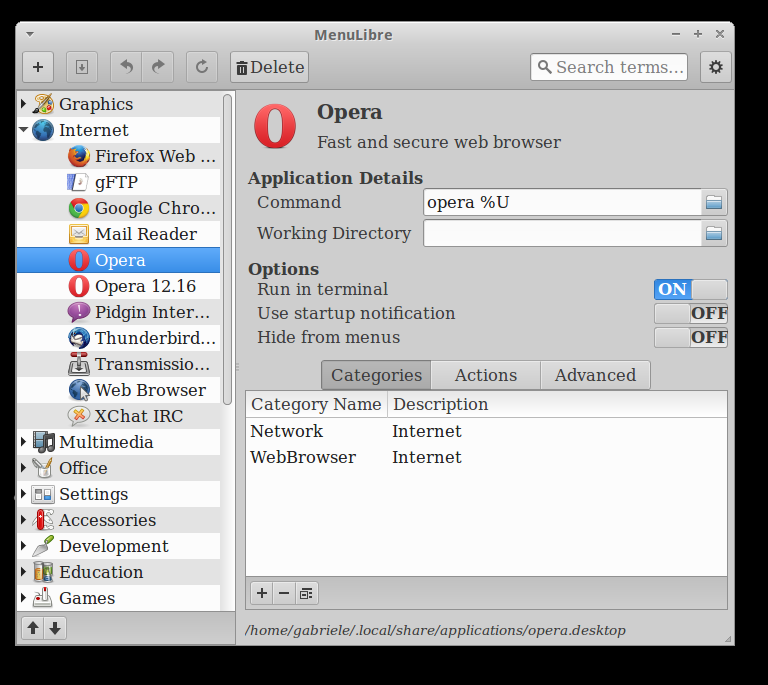Switch to the Advanced tab
The width and height of the screenshot is (768, 685).
(596, 375)
